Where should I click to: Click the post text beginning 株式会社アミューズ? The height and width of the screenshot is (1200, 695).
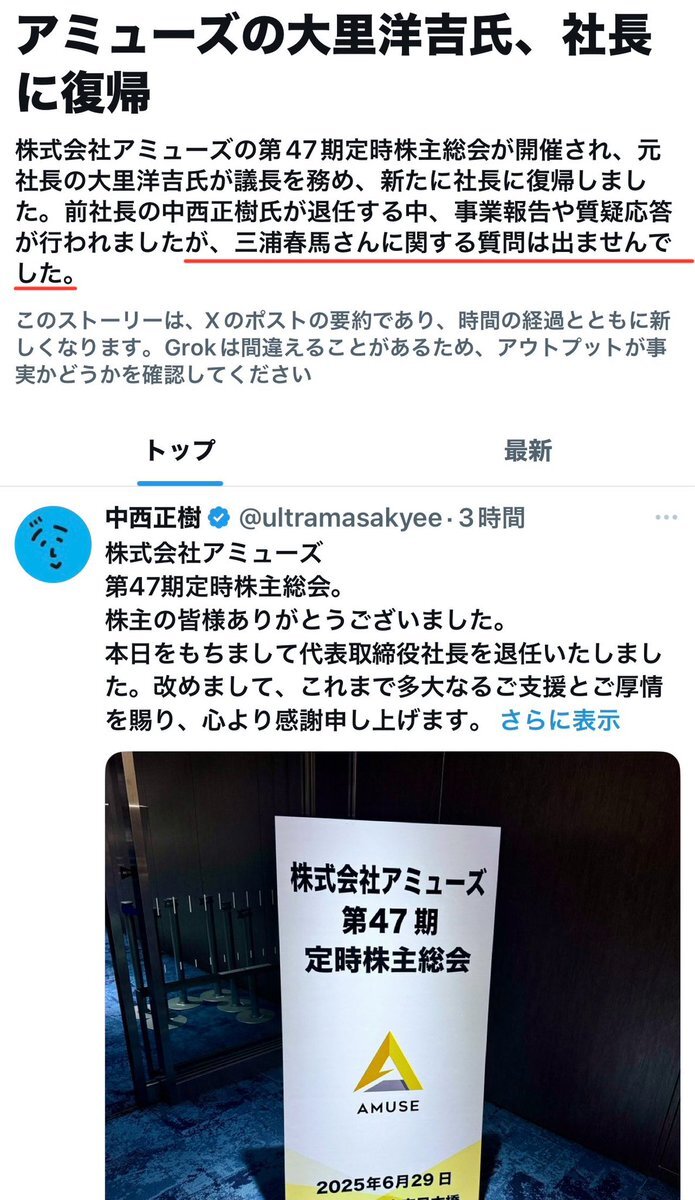[x=383, y=634]
